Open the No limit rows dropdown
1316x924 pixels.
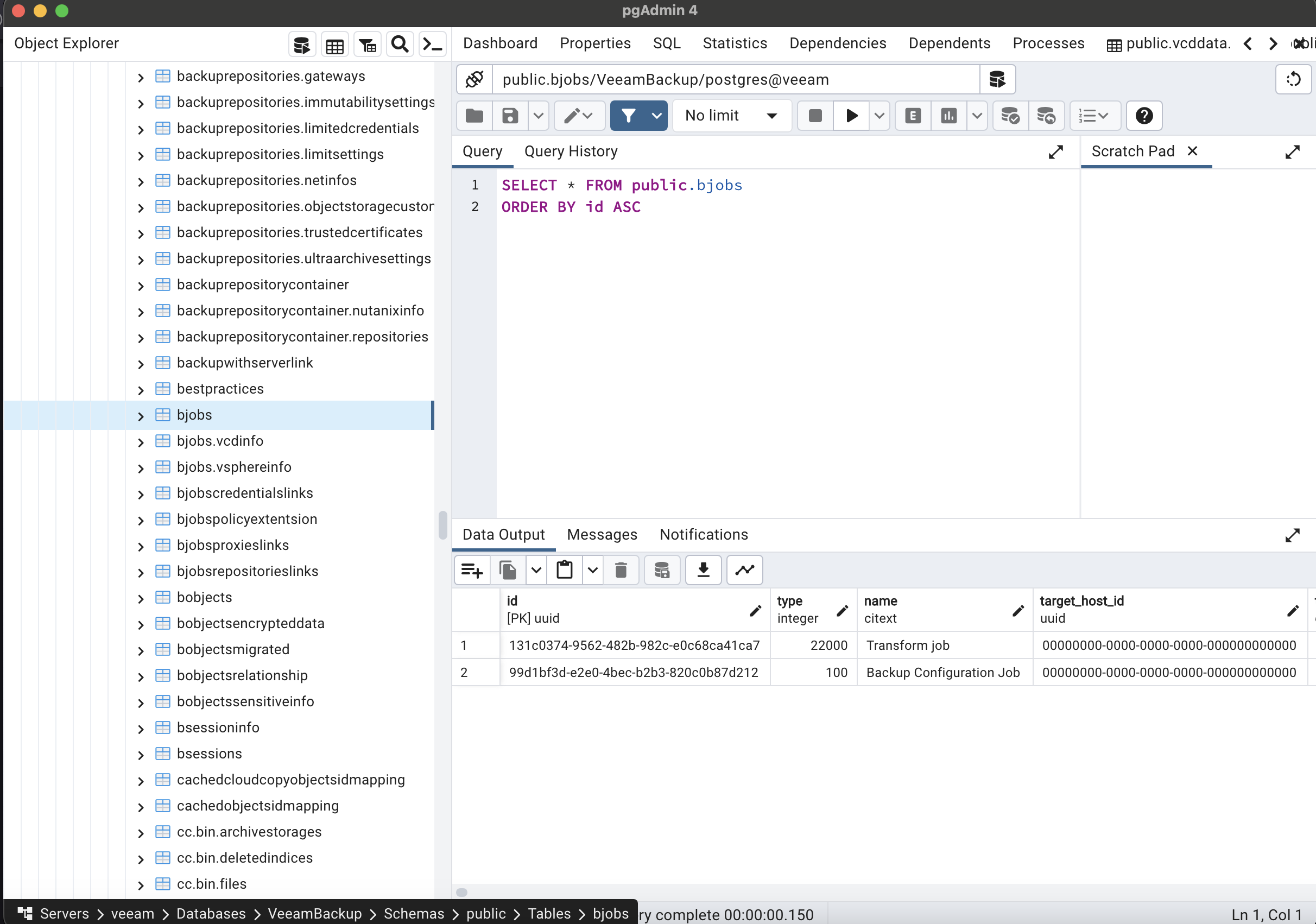click(x=731, y=116)
